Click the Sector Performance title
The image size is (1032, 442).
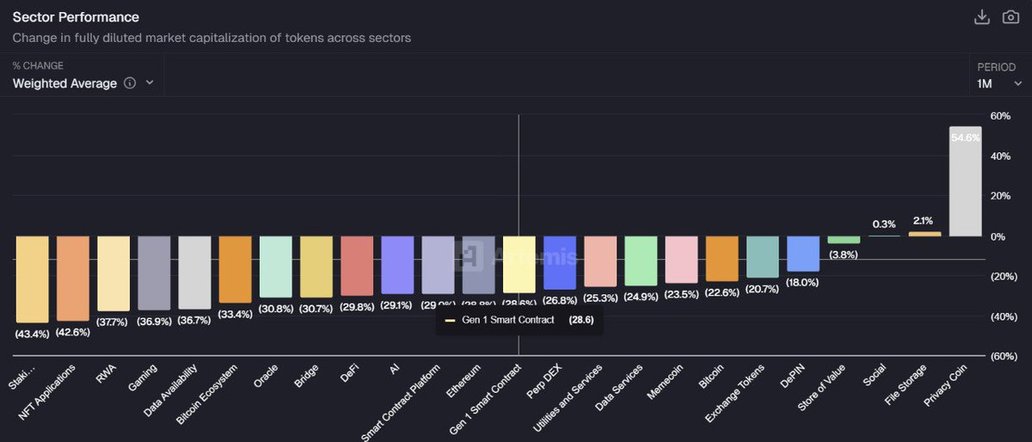pyautogui.click(x=76, y=17)
